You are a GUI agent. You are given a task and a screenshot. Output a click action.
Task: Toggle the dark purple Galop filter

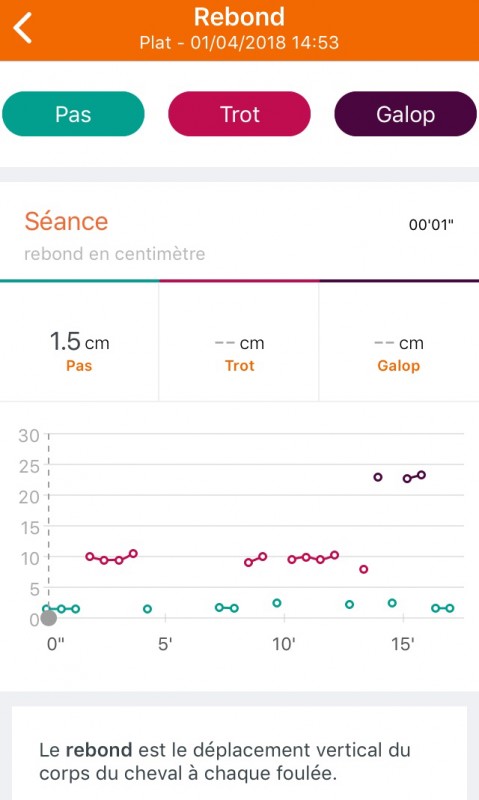coord(406,114)
